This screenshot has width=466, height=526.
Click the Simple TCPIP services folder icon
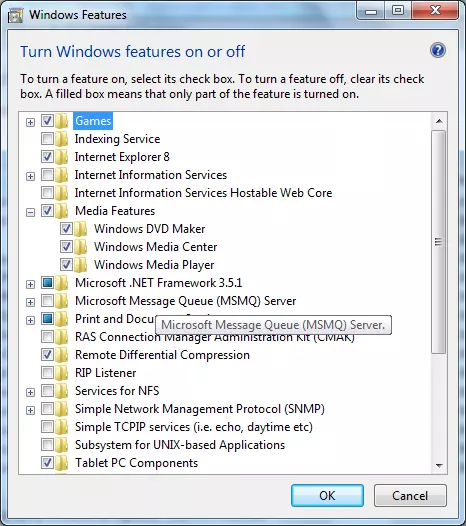click(61, 427)
